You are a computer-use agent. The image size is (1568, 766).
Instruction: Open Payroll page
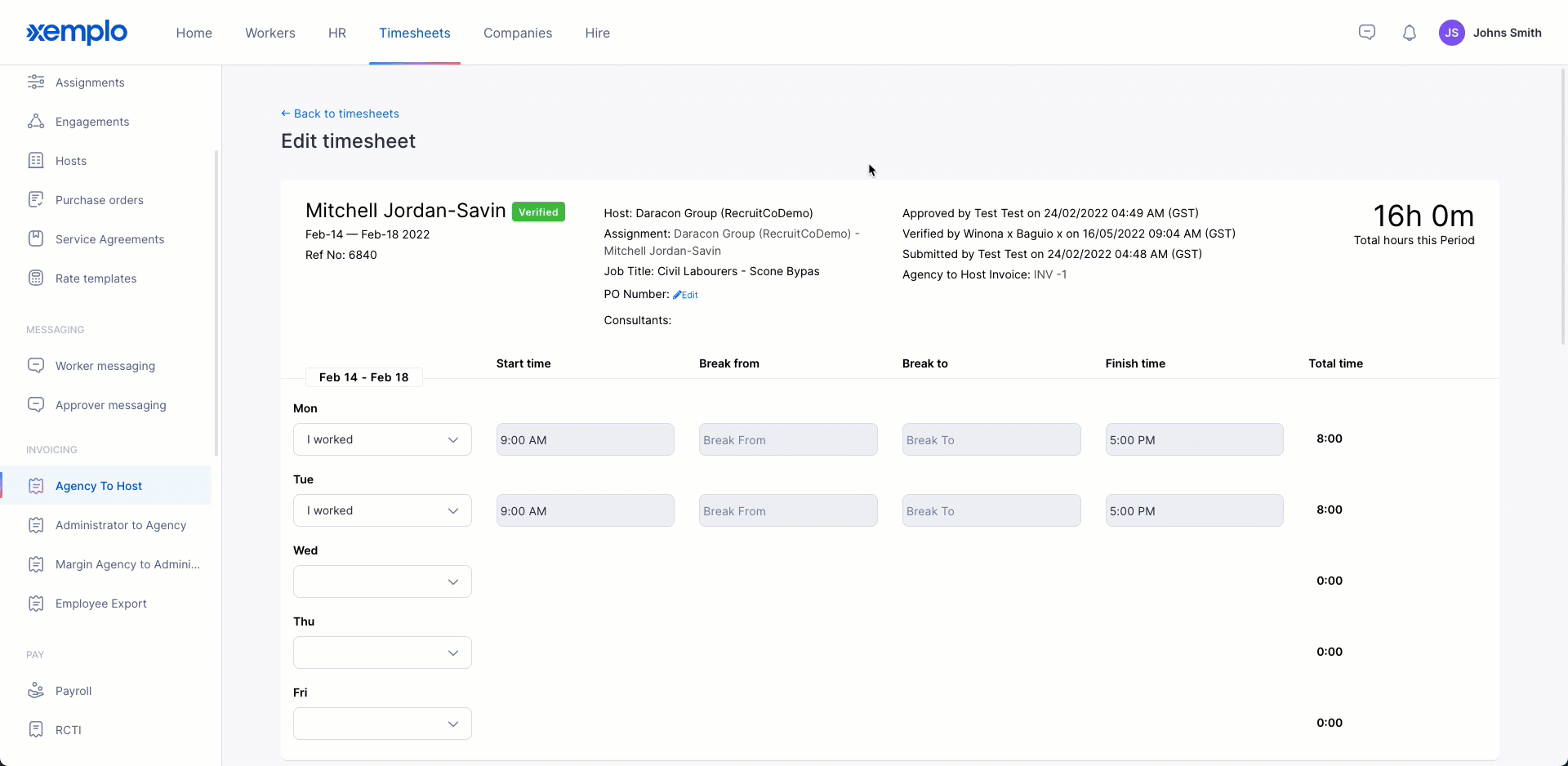(73, 691)
